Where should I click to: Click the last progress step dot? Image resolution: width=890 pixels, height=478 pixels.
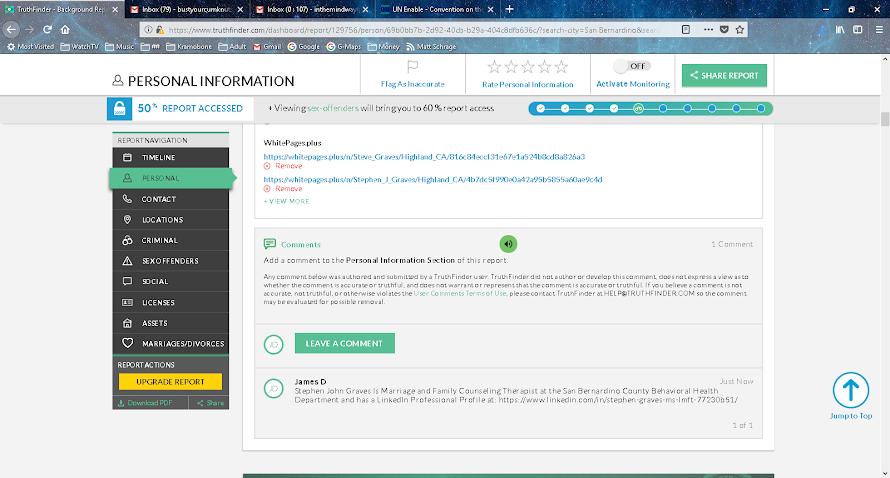click(x=761, y=108)
